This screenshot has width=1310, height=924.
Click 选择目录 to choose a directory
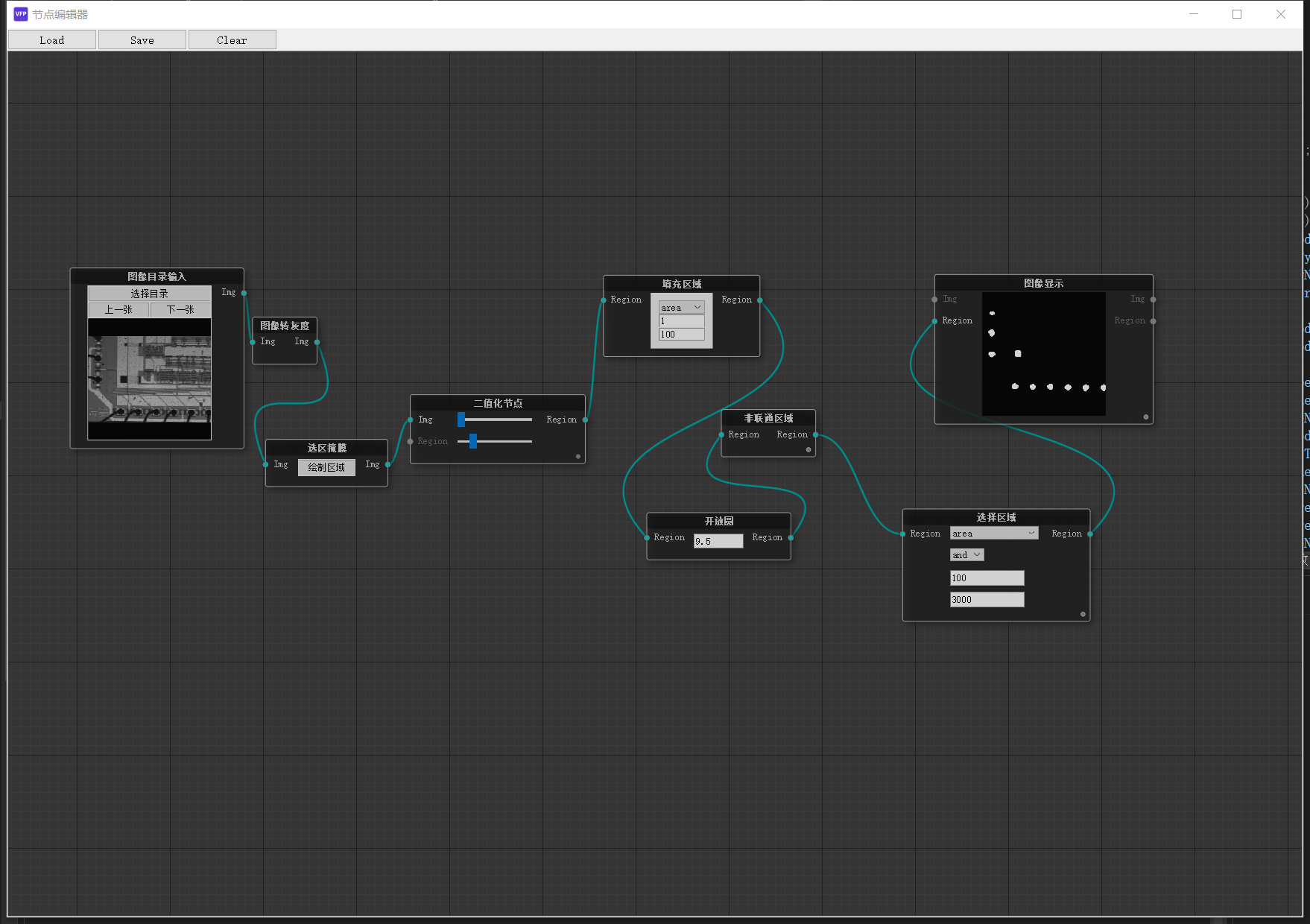pyautogui.click(x=149, y=294)
